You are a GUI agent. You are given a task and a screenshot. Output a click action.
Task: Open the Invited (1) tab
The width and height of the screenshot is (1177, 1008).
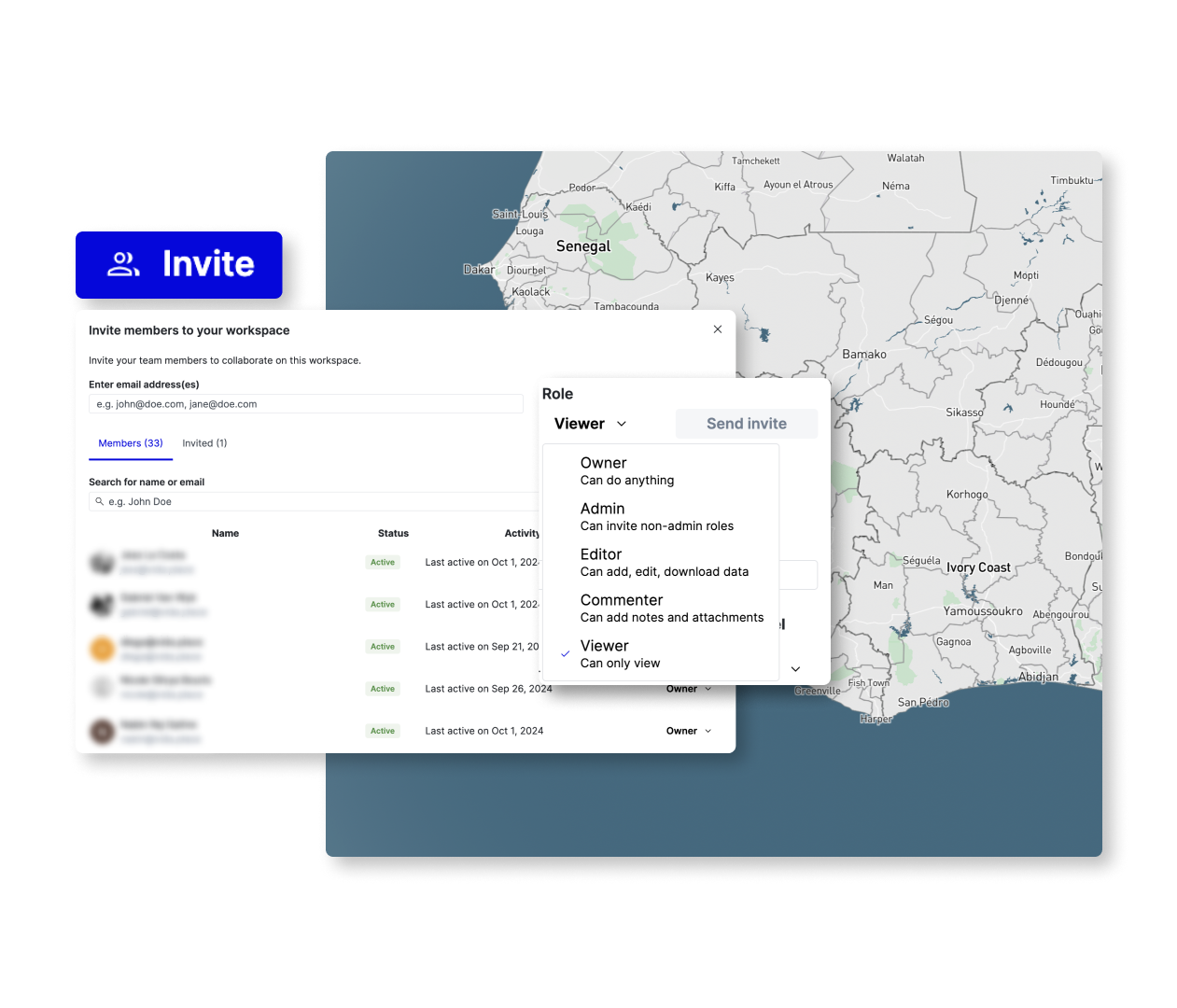point(204,443)
